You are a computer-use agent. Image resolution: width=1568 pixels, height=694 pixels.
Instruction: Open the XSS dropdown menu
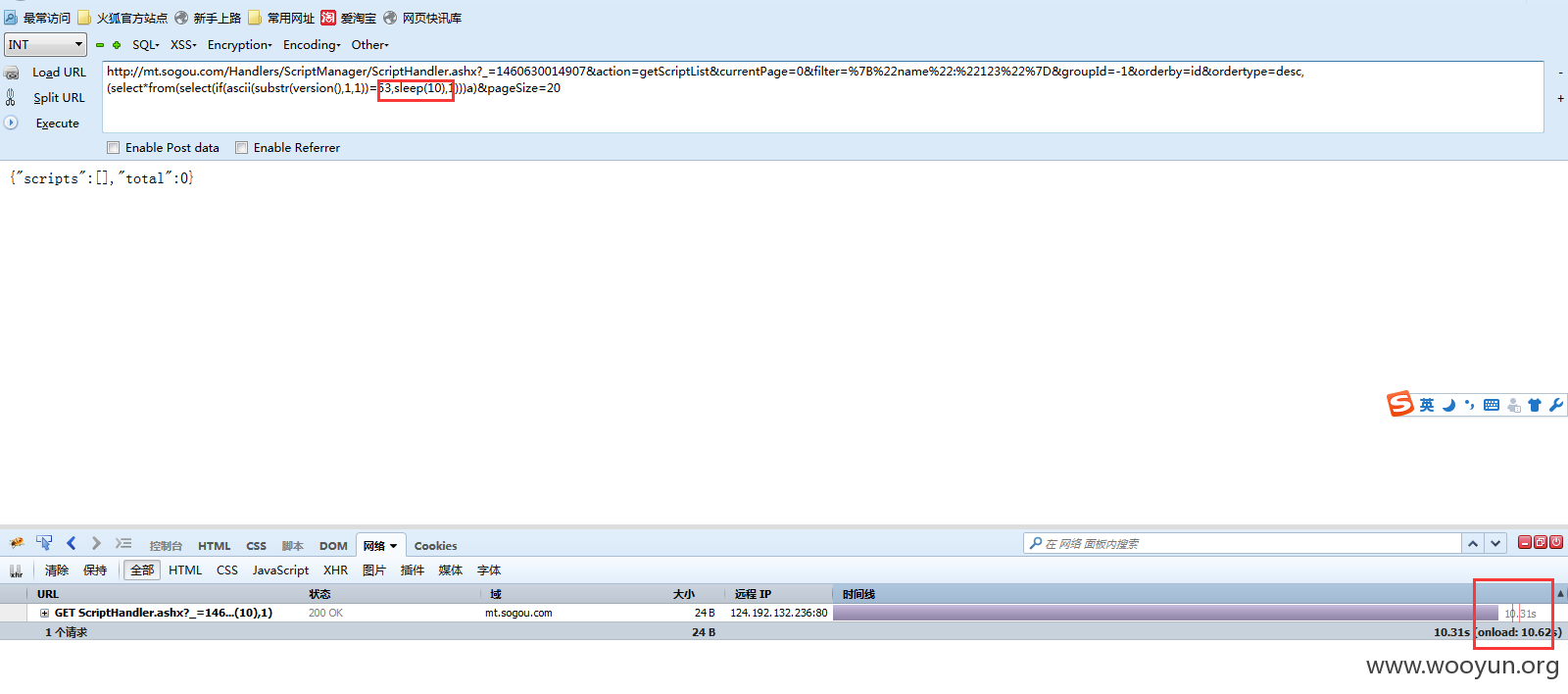click(183, 45)
